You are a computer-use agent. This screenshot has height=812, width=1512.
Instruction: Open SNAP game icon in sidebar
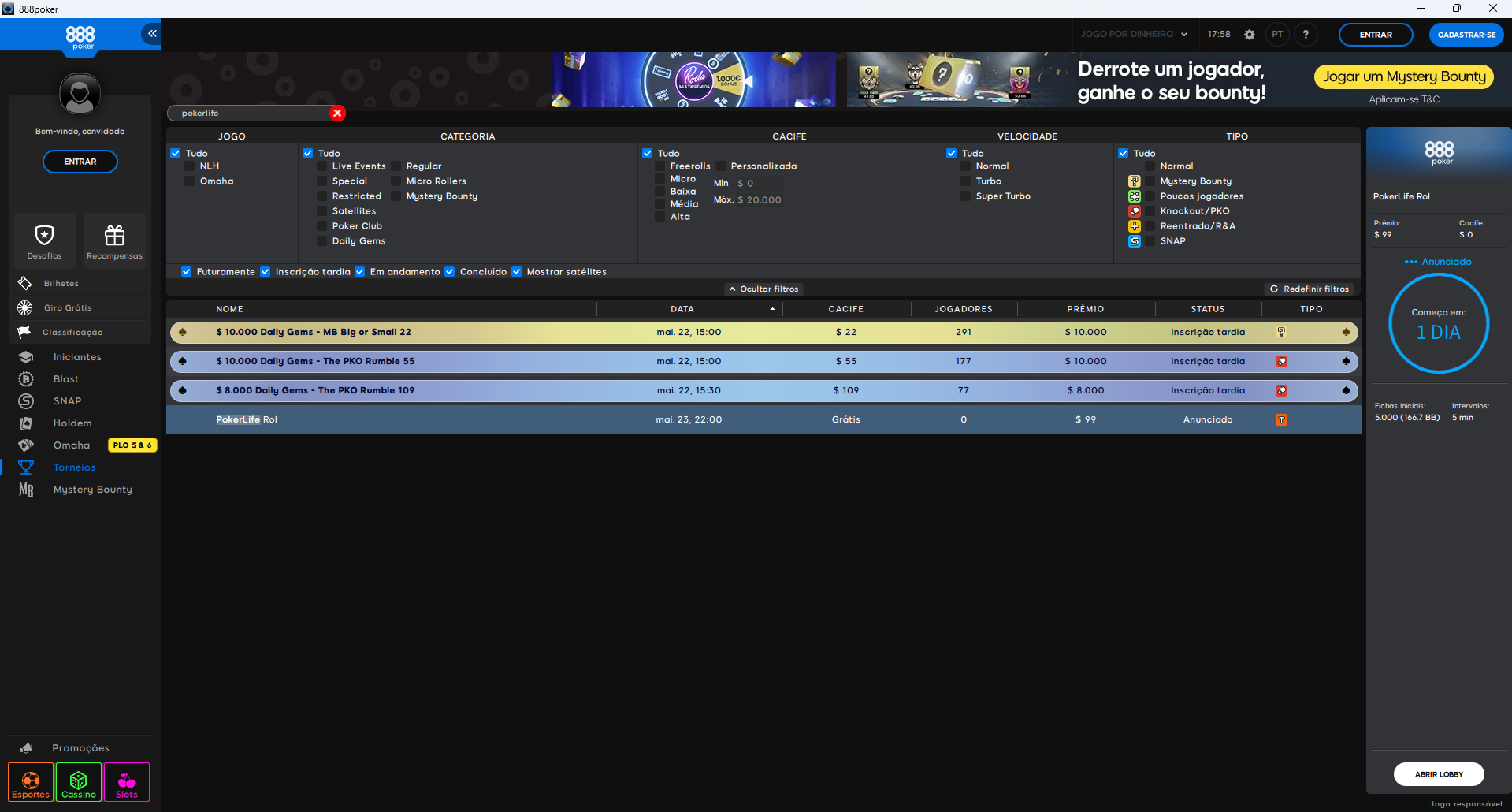coord(26,401)
